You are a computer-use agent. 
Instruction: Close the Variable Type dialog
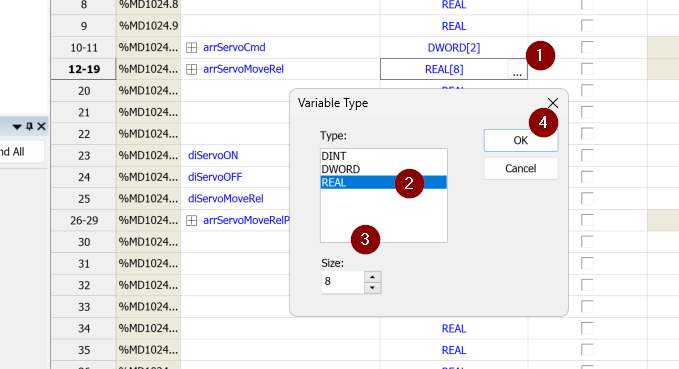point(553,103)
